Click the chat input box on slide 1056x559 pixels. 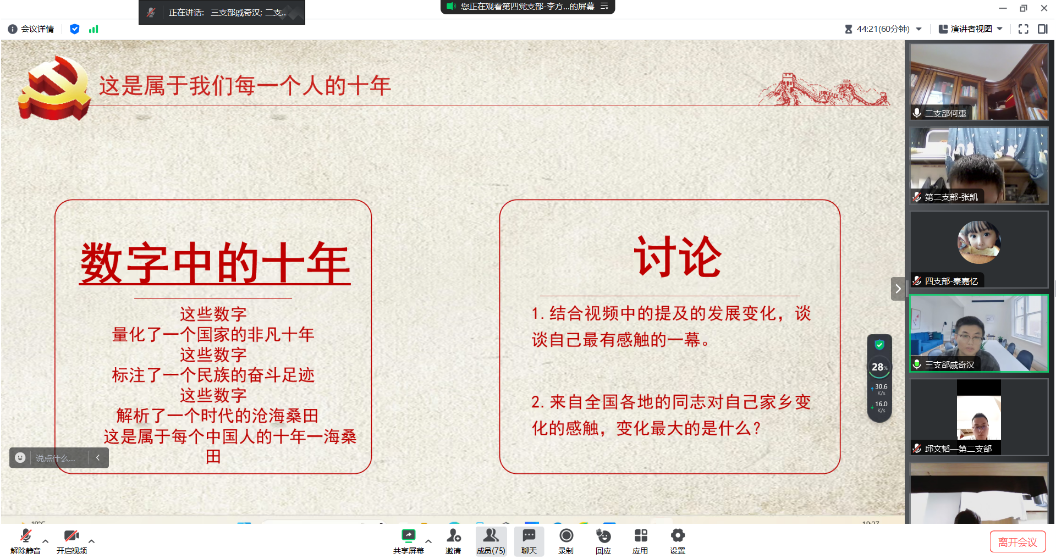click(x=55, y=458)
